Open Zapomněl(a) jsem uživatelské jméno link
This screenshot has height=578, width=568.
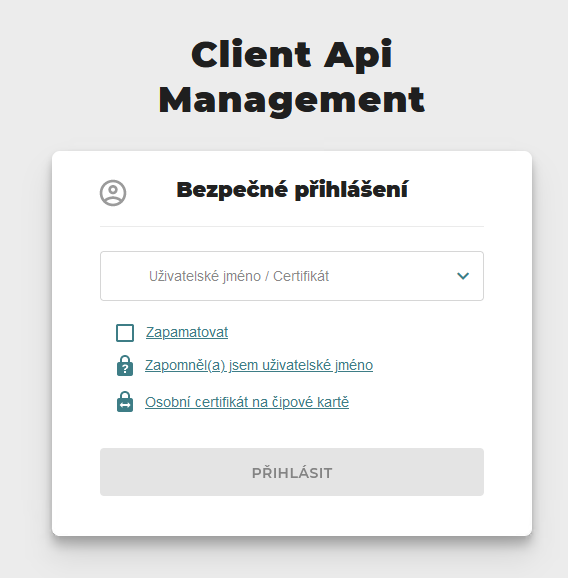tap(259, 365)
